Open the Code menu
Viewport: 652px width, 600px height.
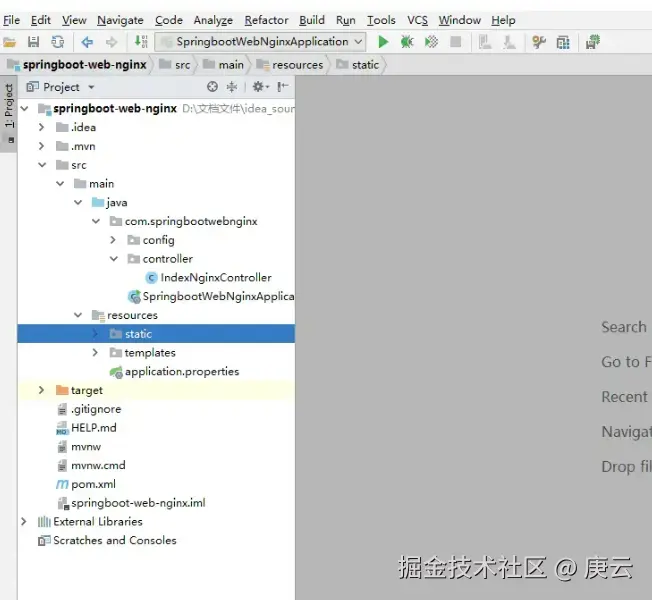tap(168, 20)
